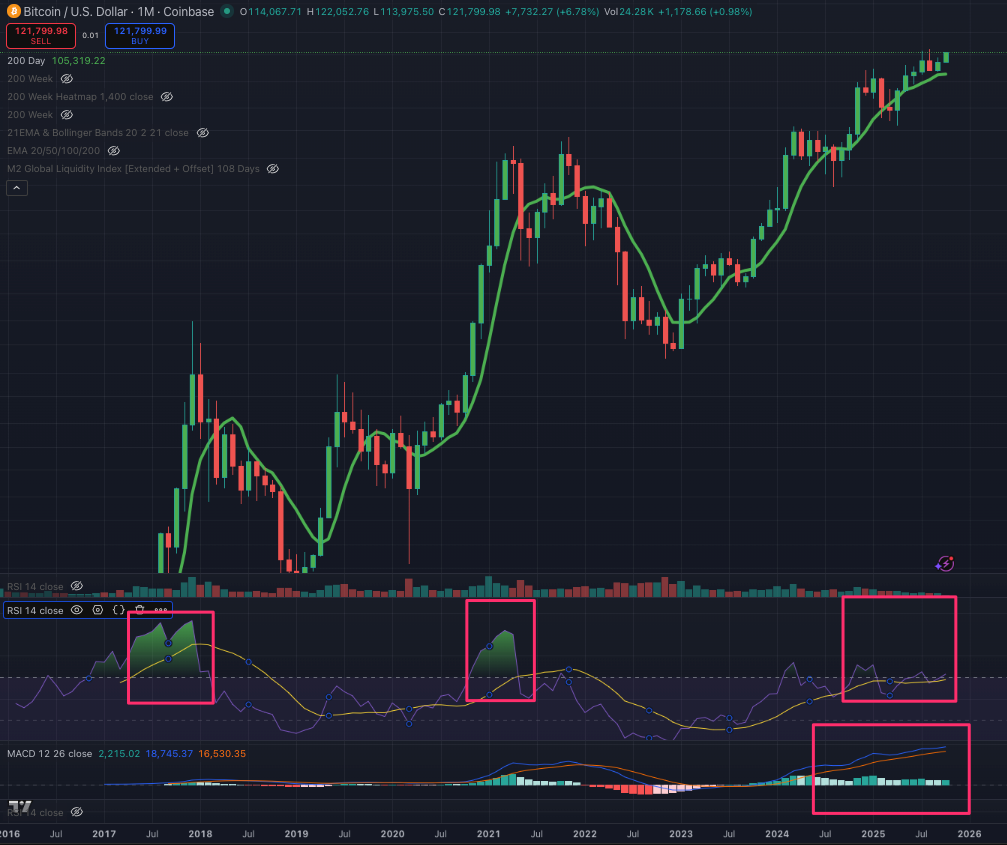
Task: Click the MACD histogram value 2,215.02
Action: click(119, 753)
